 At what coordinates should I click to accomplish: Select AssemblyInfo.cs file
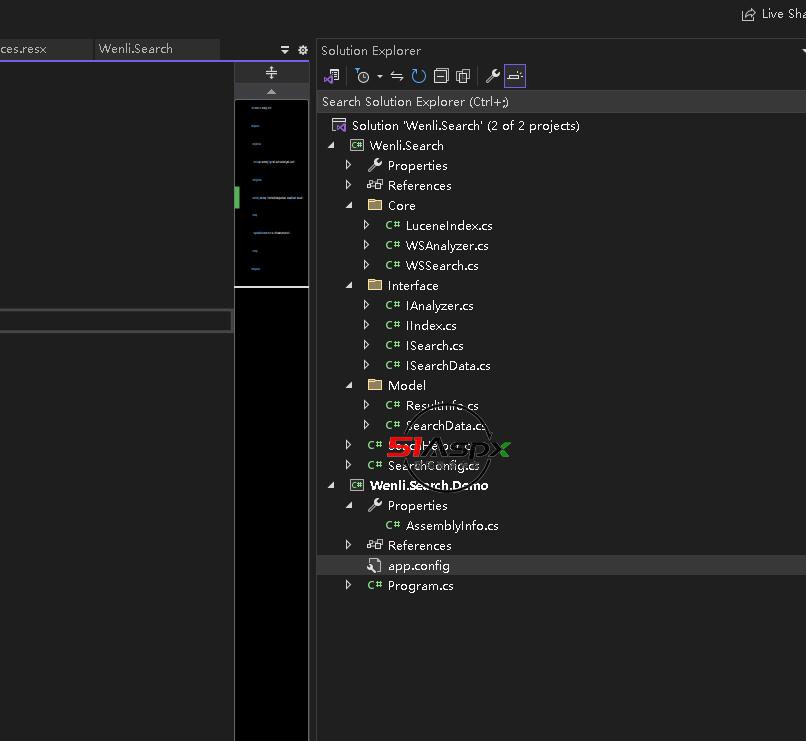pos(452,526)
